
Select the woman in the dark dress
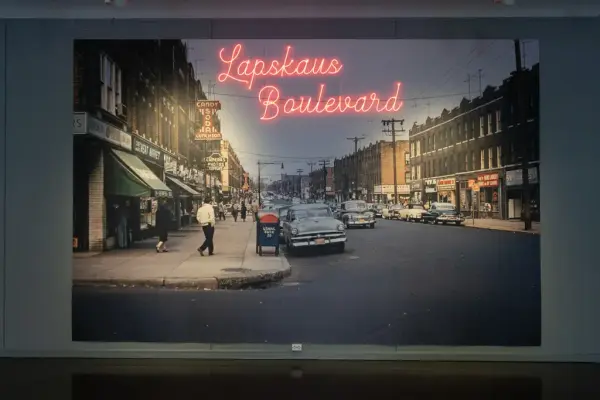pos(162,225)
